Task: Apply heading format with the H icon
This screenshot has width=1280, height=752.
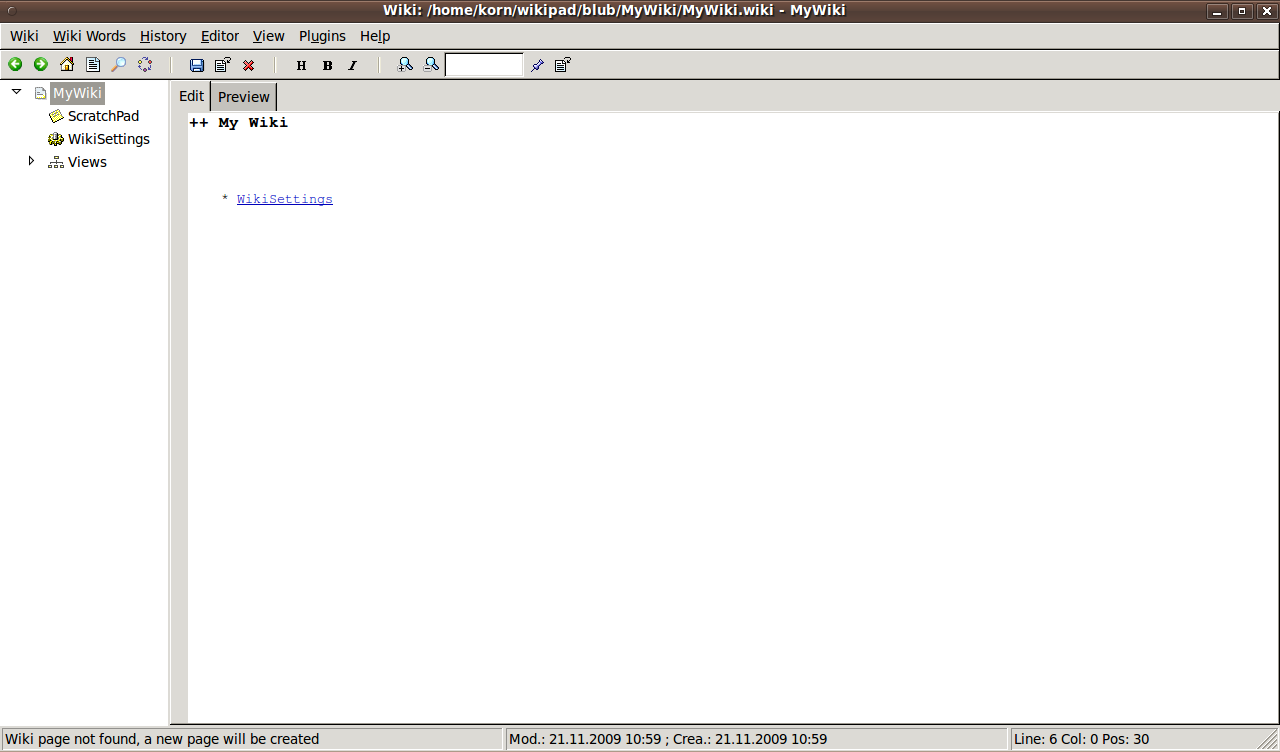Action: pyautogui.click(x=301, y=65)
